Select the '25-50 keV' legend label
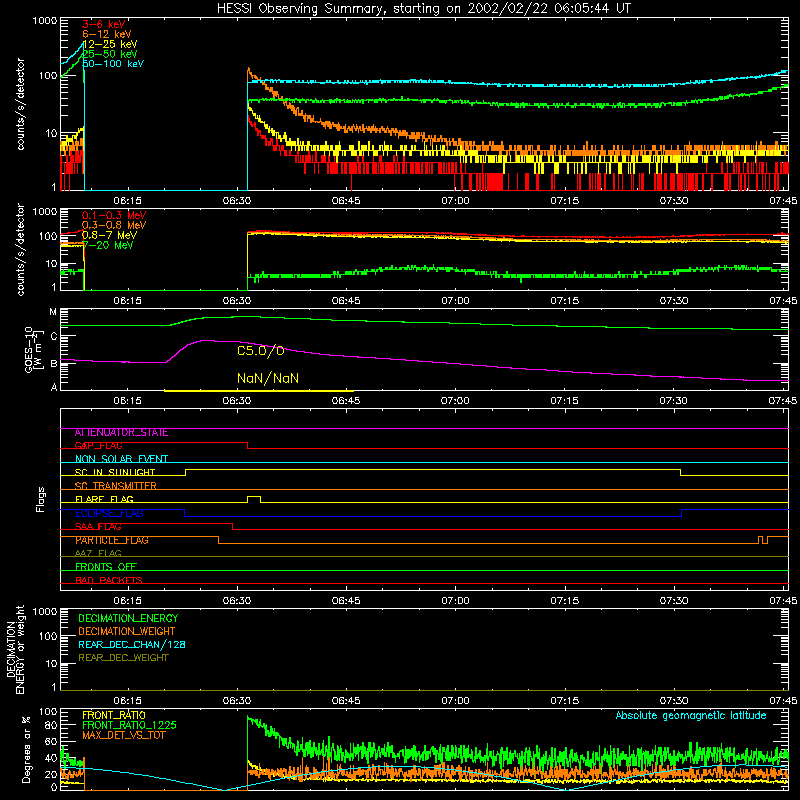The image size is (800, 800). point(110,54)
